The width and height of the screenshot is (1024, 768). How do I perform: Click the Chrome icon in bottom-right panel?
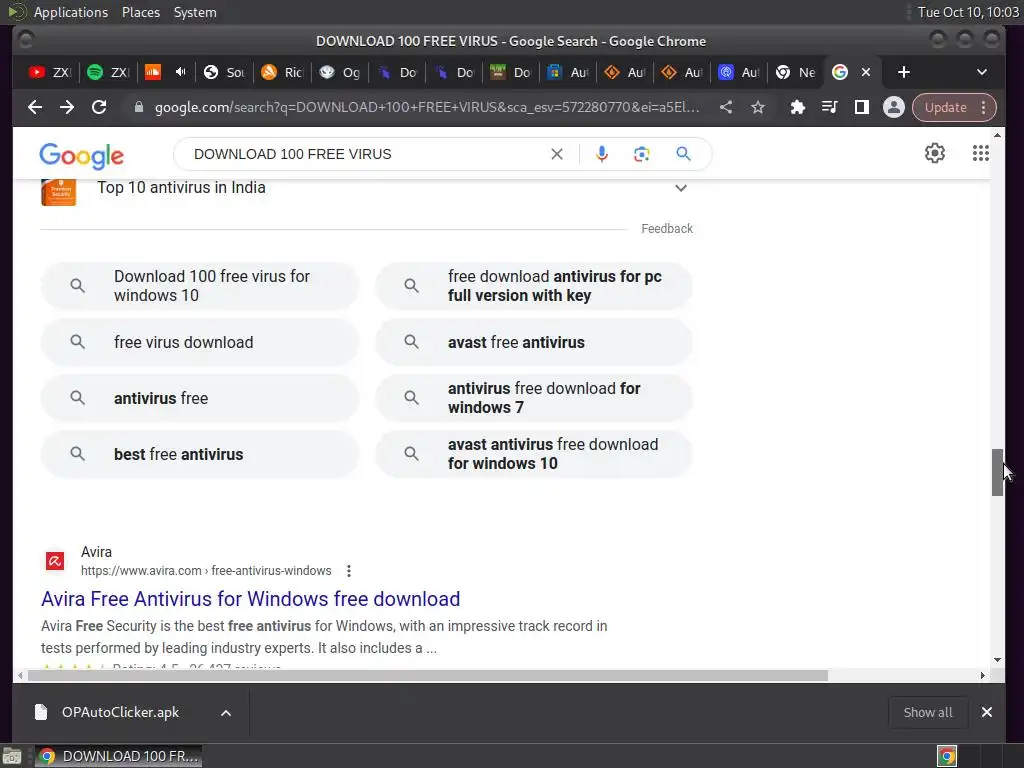click(947, 756)
